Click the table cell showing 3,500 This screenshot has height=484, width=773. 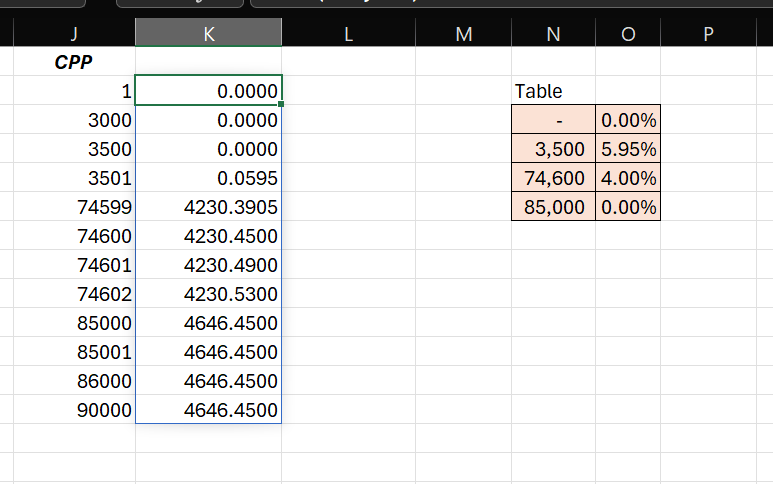554,149
